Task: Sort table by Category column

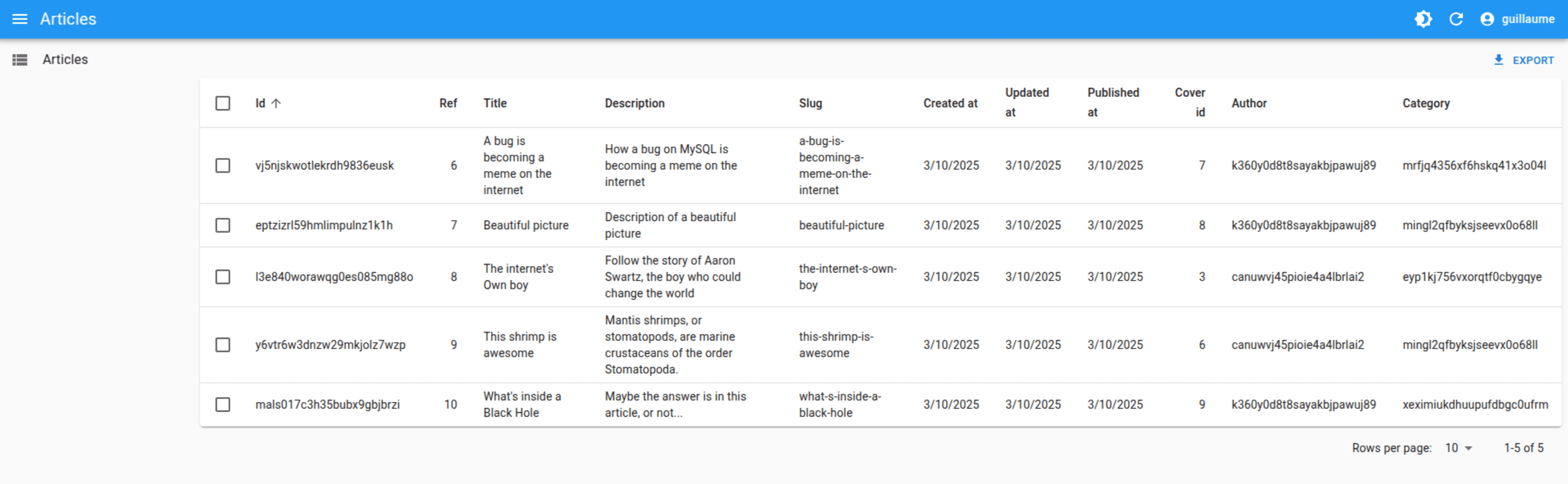Action: click(x=1426, y=103)
